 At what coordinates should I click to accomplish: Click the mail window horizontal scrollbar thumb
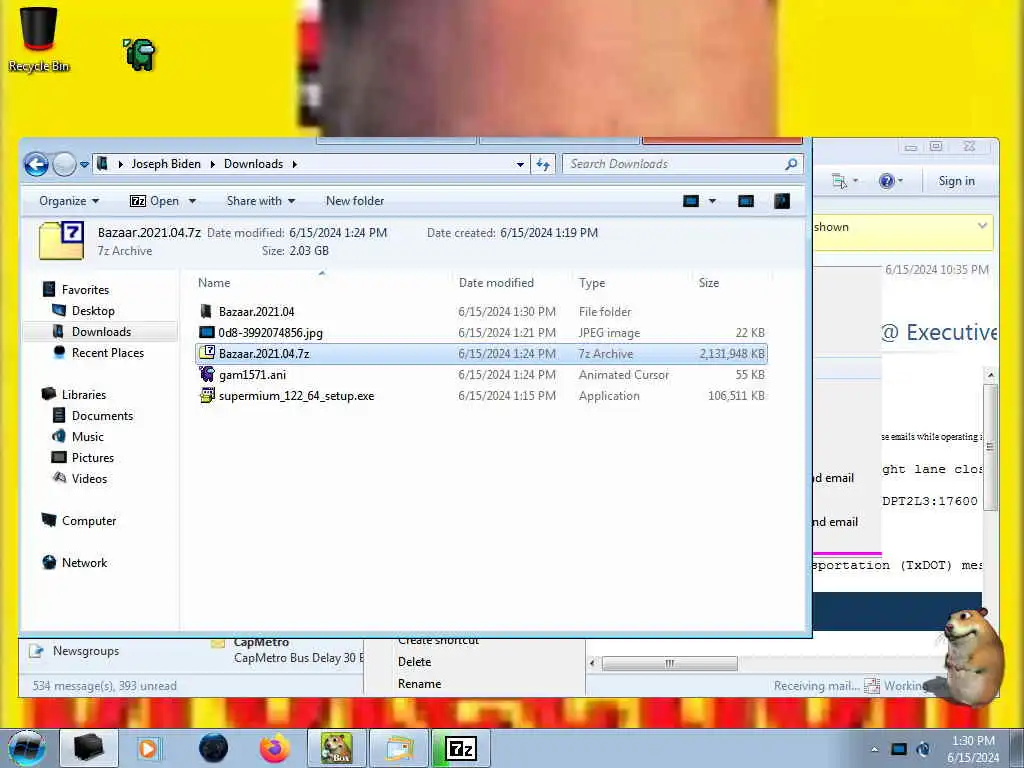tap(669, 664)
